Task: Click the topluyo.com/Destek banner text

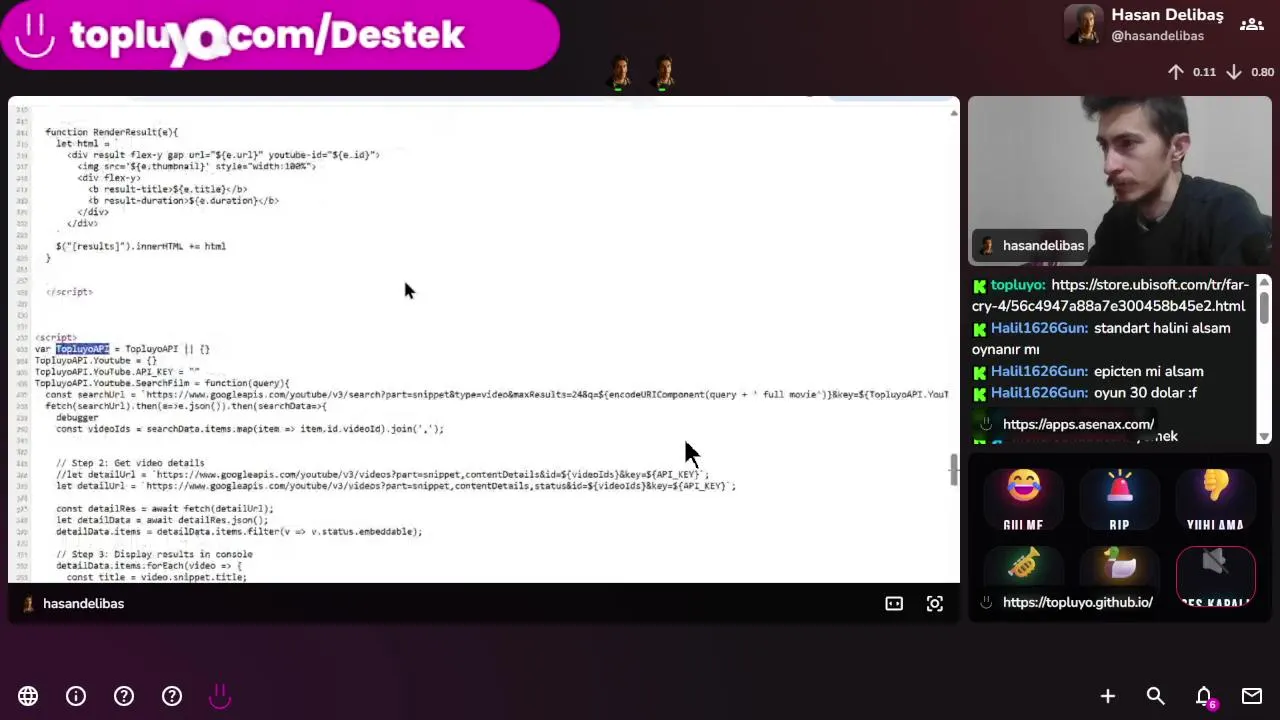Action: coord(267,36)
